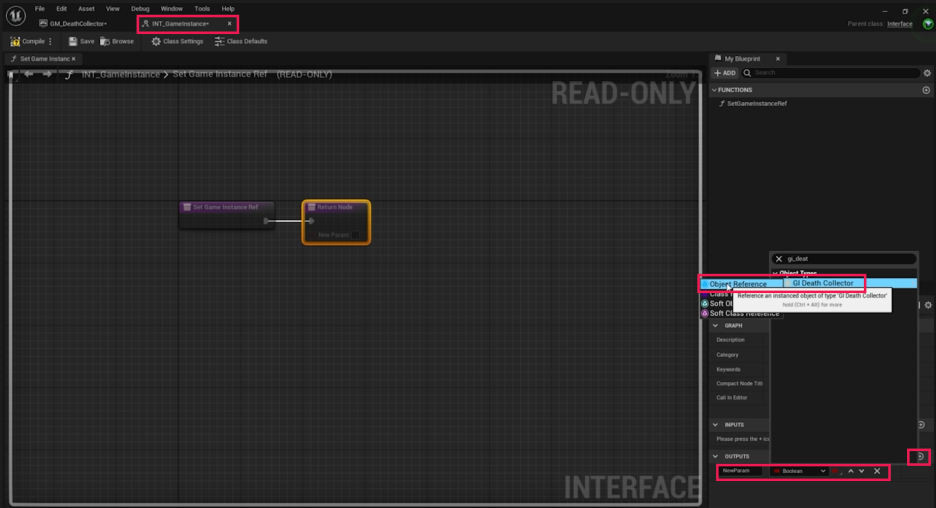This screenshot has height=508, width=936.
Task: Select the My Blueprint panel tab
Action: (742, 59)
